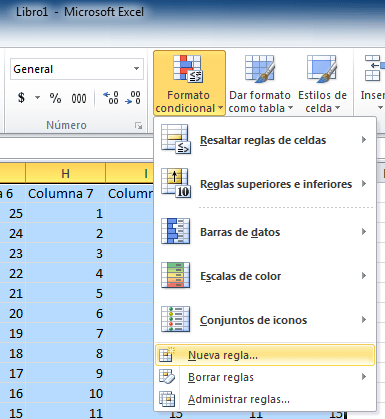Expand the Insertar dropdown arrow

tap(380, 108)
